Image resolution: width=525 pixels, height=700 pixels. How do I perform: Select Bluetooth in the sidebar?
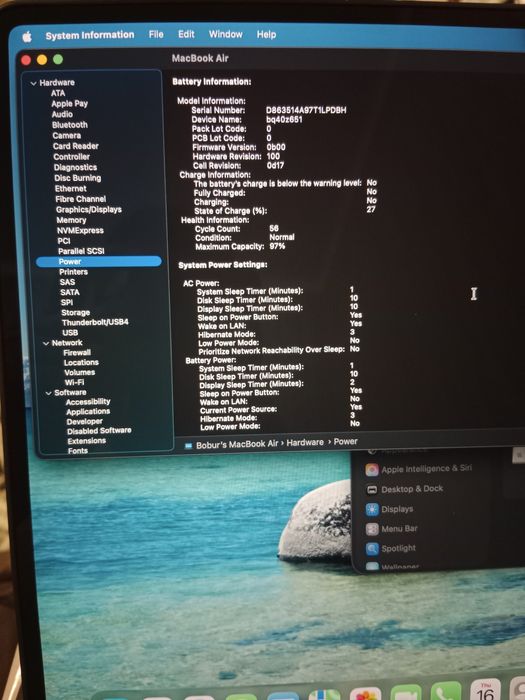tap(70, 125)
